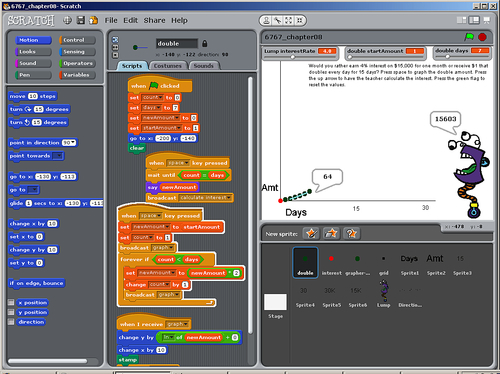Select the Operators block category
Screen dimensions: 500x374
[x=77, y=63]
